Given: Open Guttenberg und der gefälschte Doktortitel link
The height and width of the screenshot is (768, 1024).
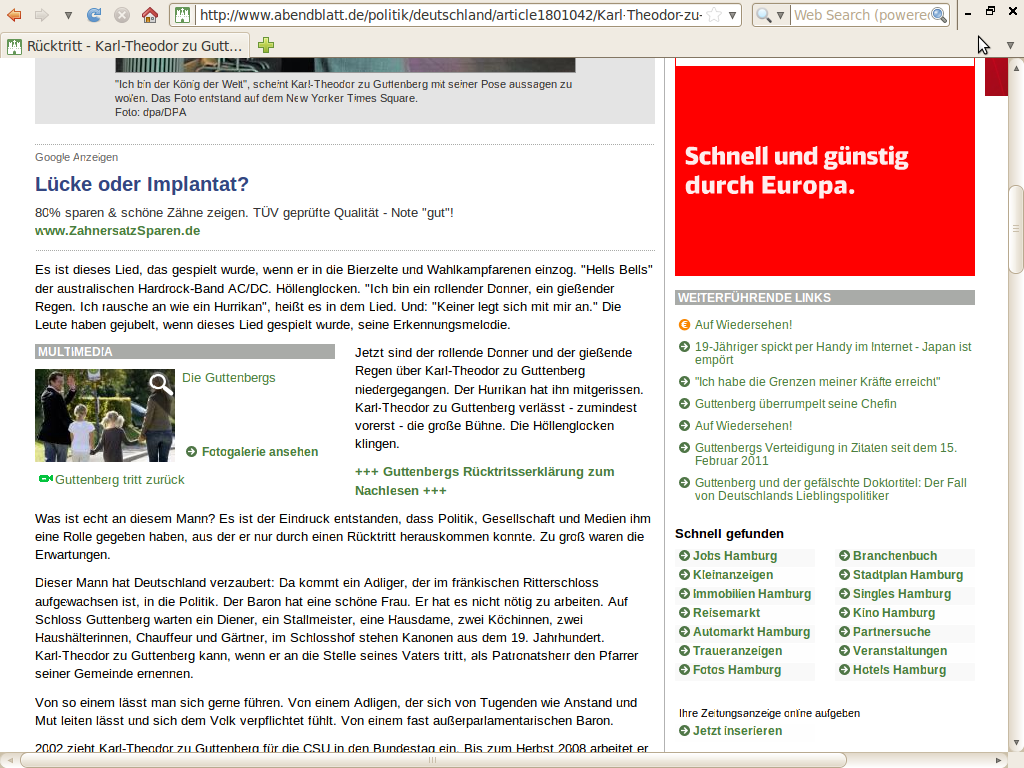Looking at the screenshot, I should [831, 489].
